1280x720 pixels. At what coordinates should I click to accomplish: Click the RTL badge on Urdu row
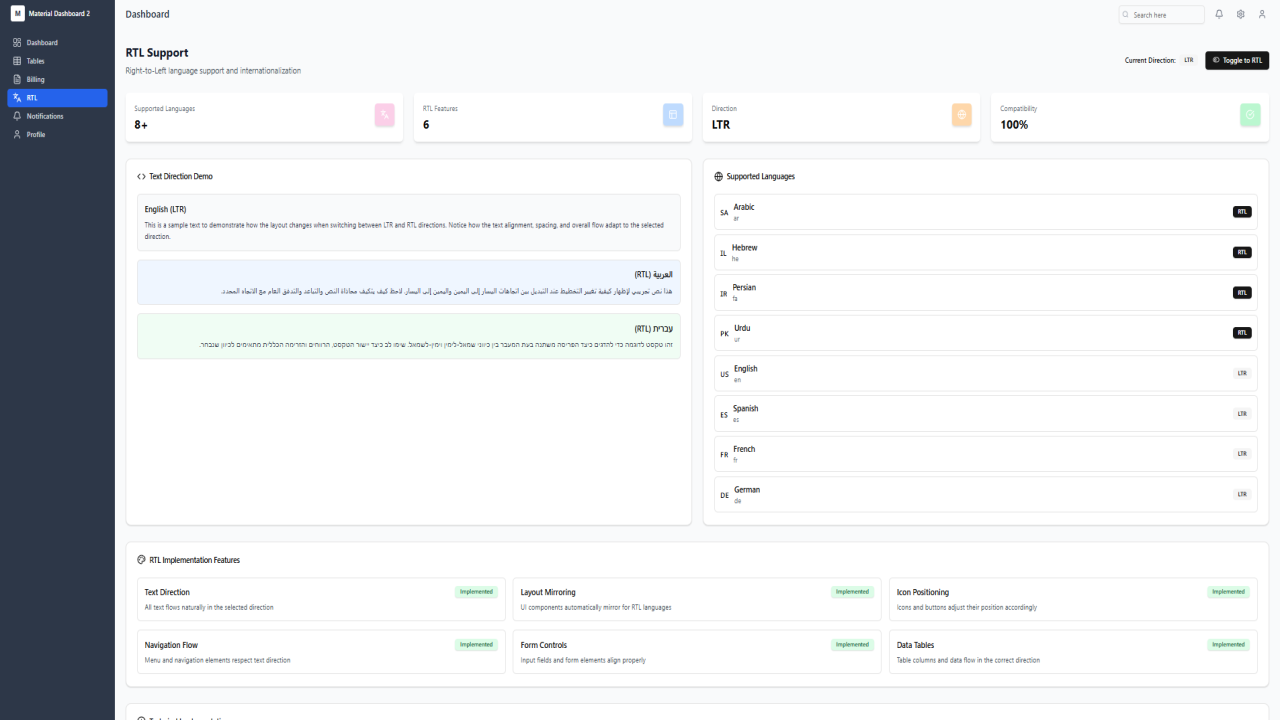pyautogui.click(x=1242, y=333)
